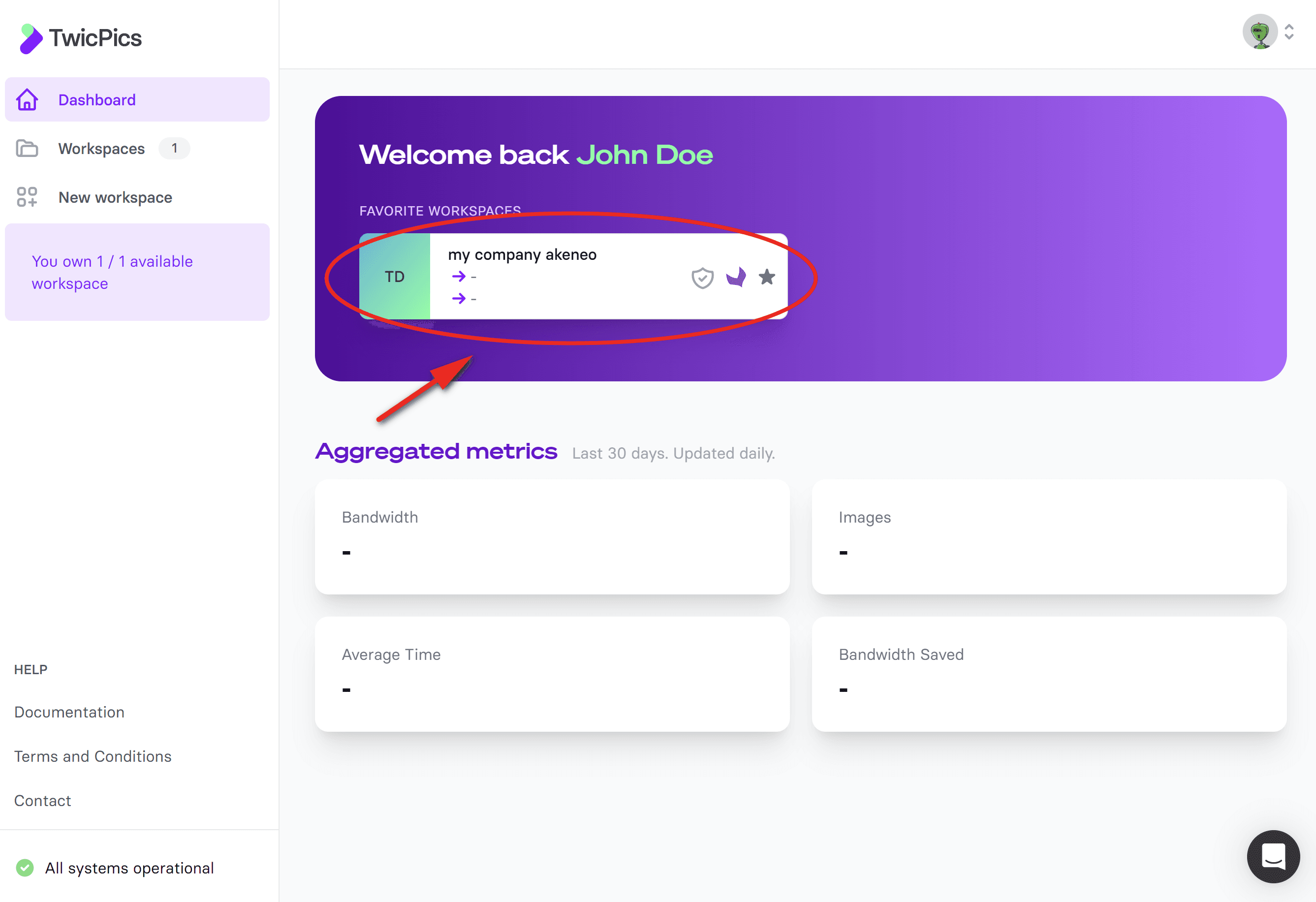
Task: Toggle the star rating on TD workspace
Action: point(768,278)
